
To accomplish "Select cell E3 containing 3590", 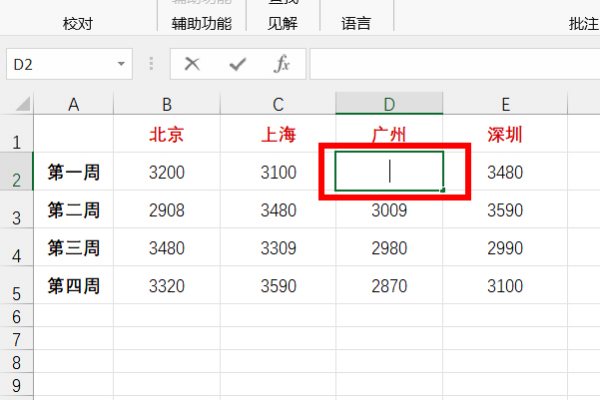I will pyautogui.click(x=505, y=209).
